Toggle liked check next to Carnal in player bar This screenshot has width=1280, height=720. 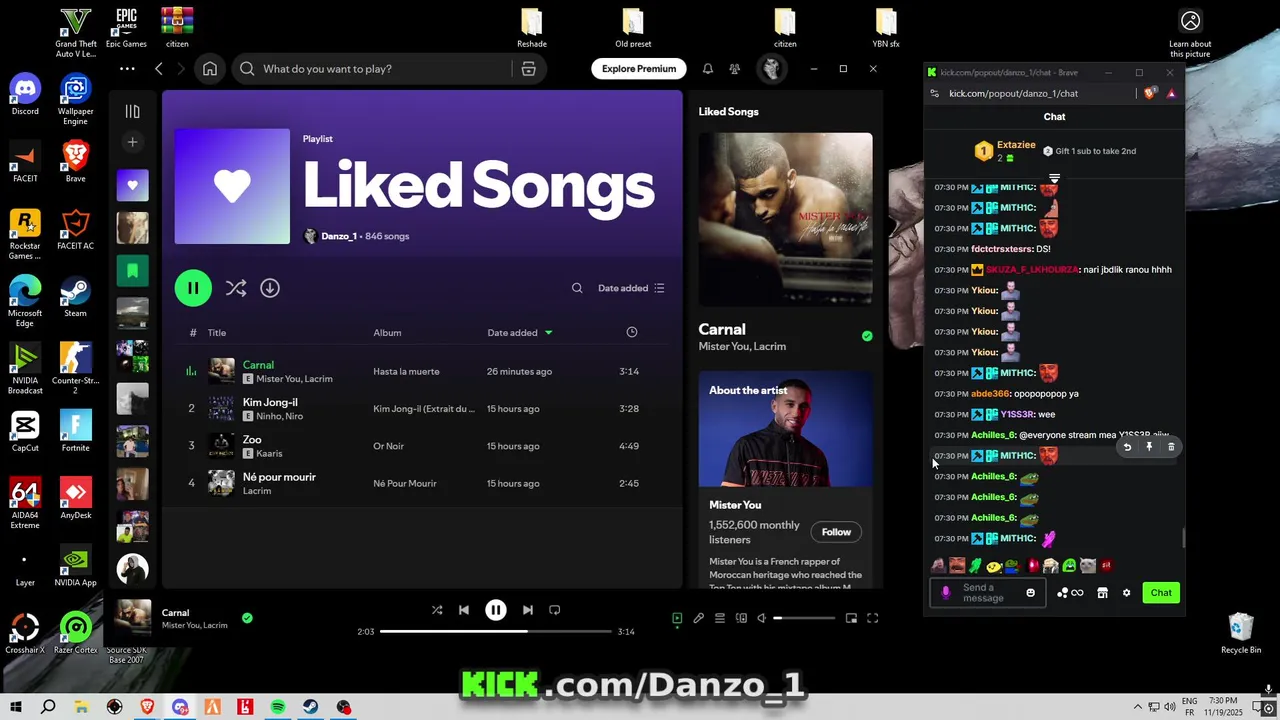tap(247, 618)
